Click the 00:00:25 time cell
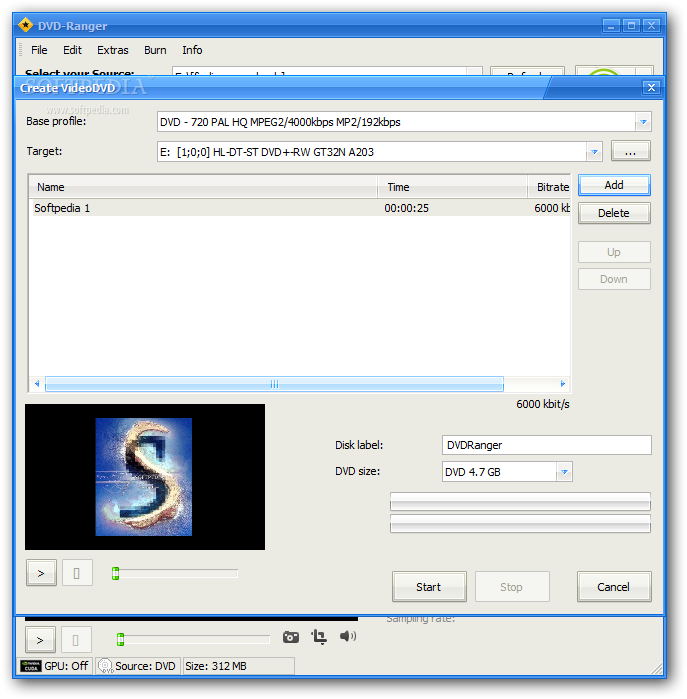Screen dimensions: 687x699 [407, 208]
